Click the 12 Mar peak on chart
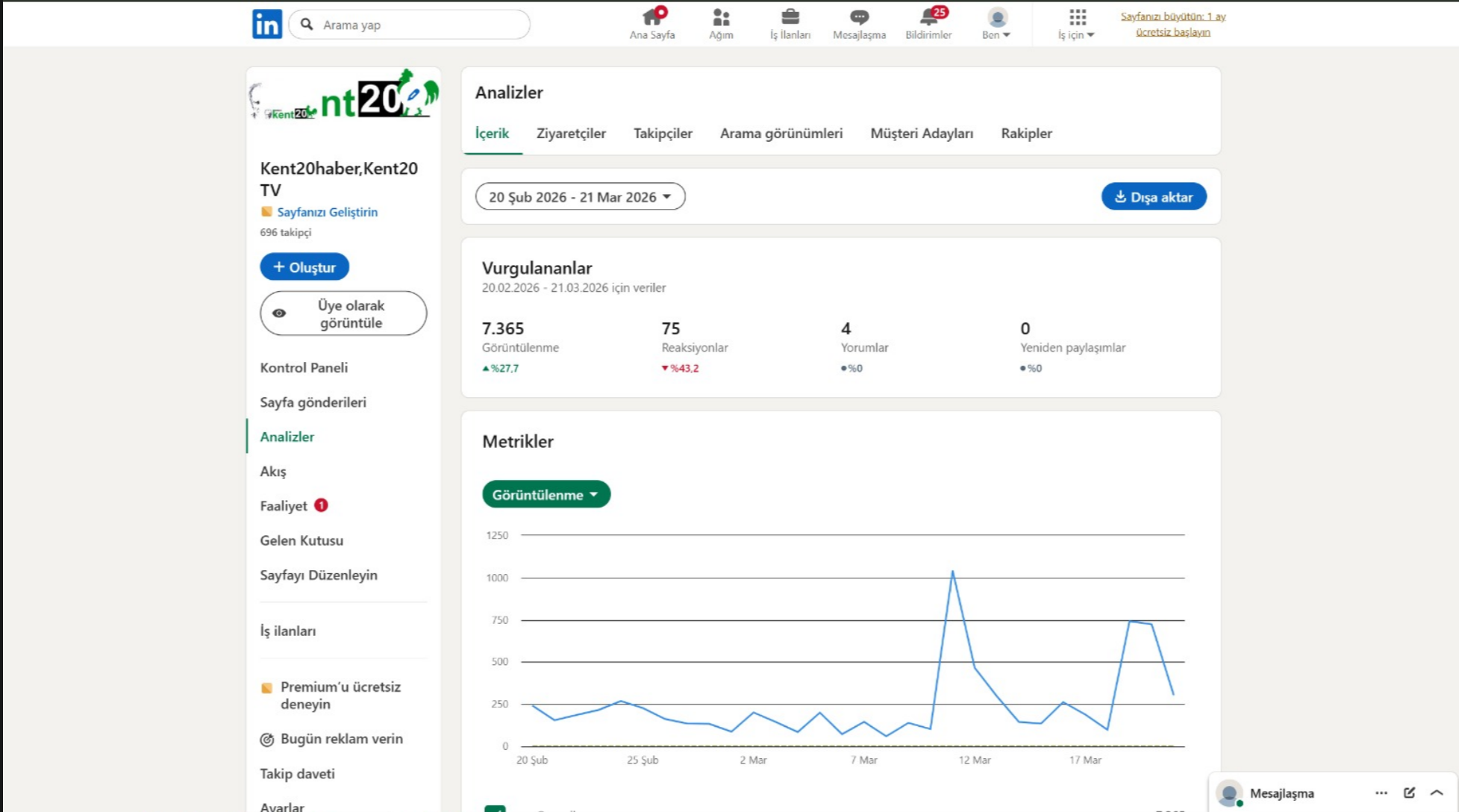 952,572
